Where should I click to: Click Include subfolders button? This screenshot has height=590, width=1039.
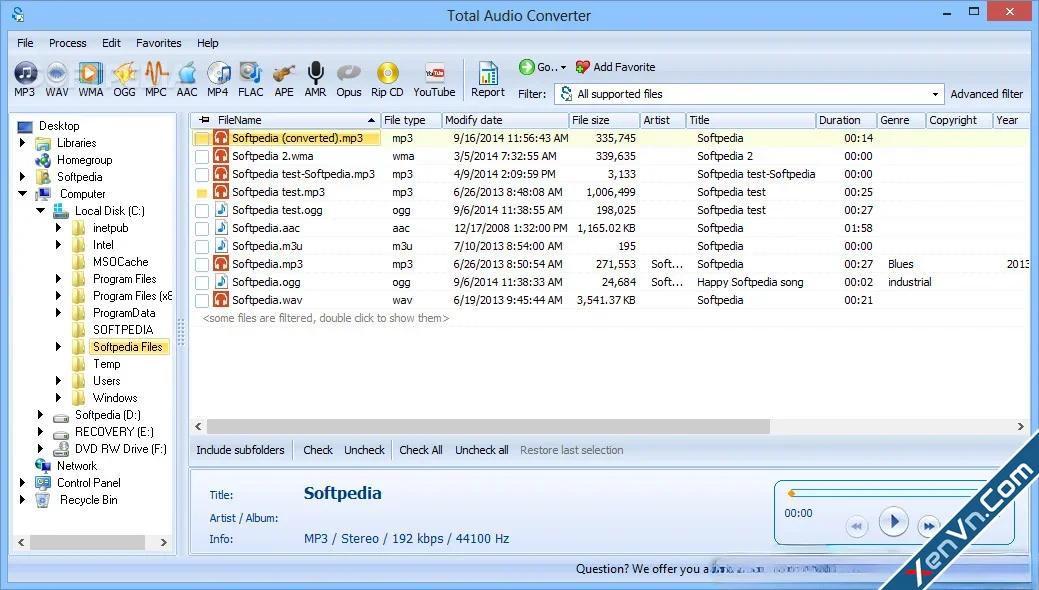coord(240,450)
